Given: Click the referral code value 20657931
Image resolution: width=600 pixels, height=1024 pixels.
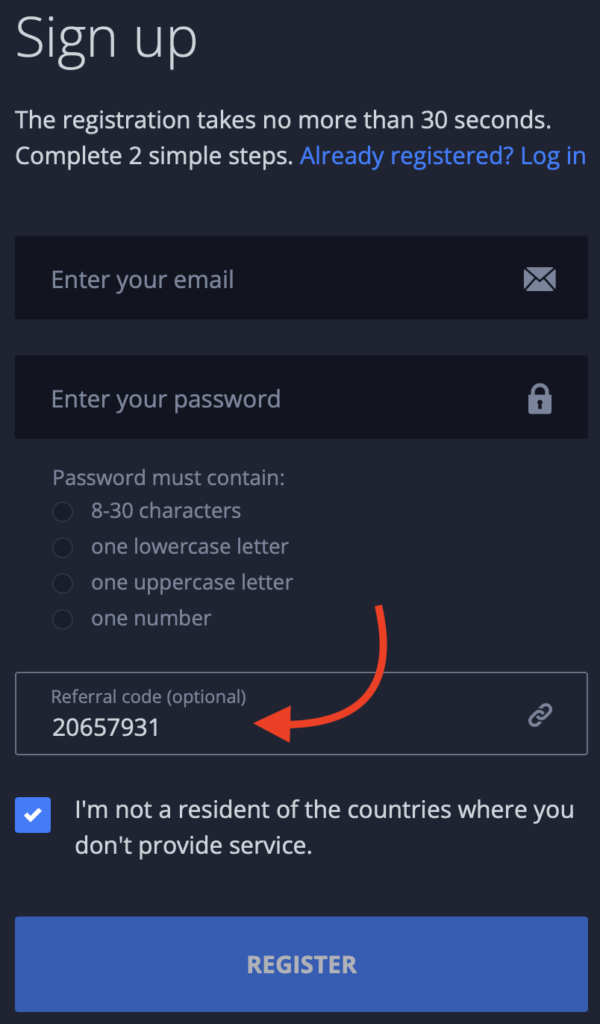Looking at the screenshot, I should pos(105,727).
